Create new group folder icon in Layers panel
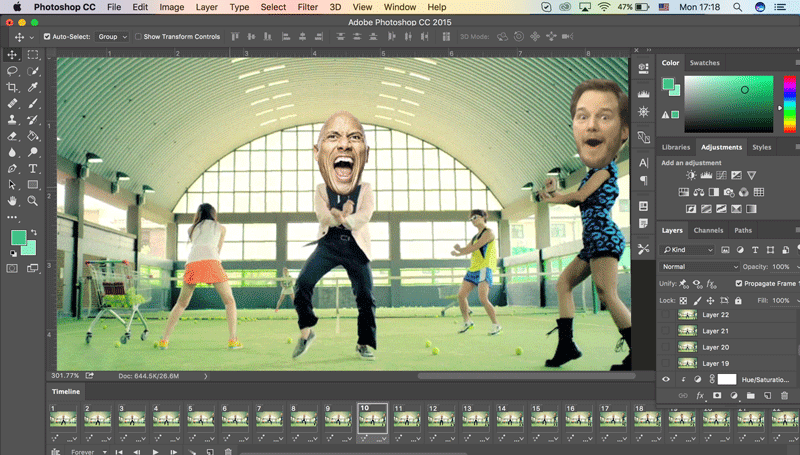 (751, 395)
